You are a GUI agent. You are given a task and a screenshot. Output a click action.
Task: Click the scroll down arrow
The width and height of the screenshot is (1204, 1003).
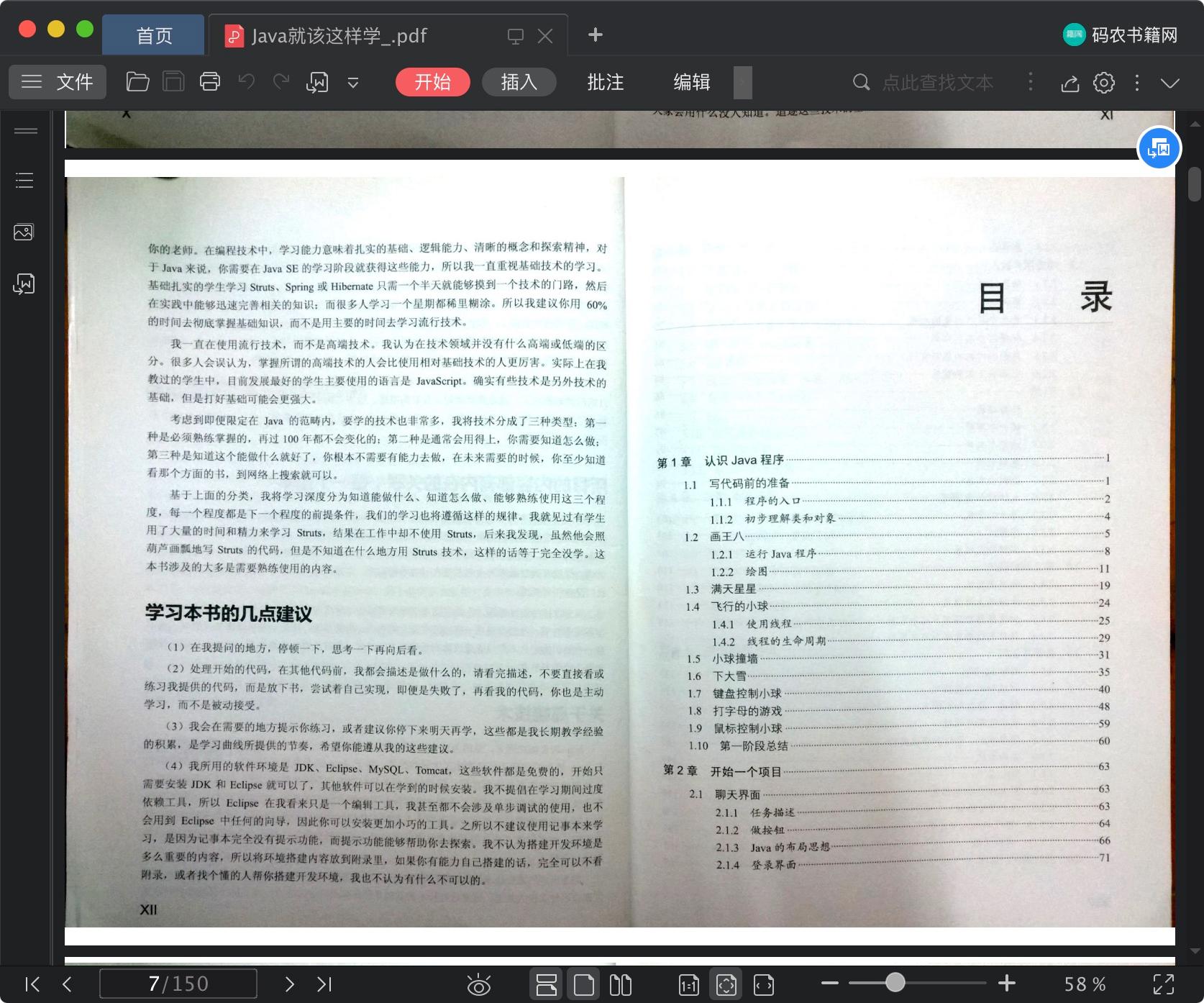click(1195, 950)
